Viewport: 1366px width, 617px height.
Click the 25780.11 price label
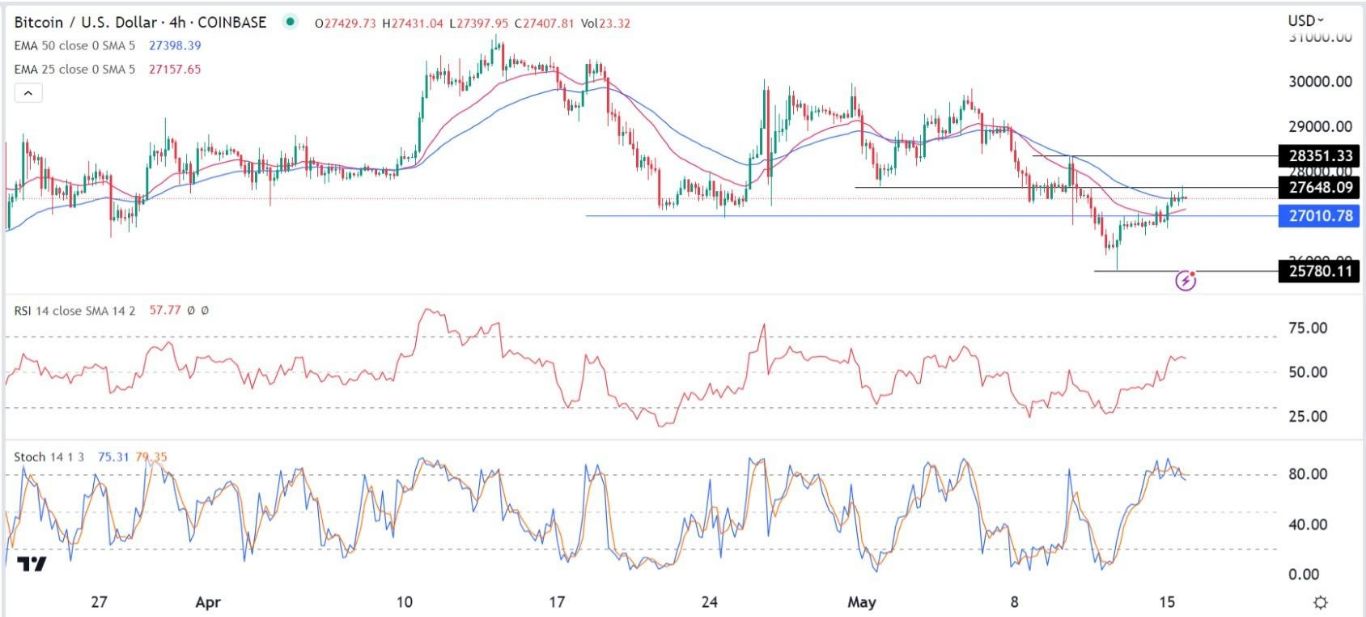[x=1318, y=270]
